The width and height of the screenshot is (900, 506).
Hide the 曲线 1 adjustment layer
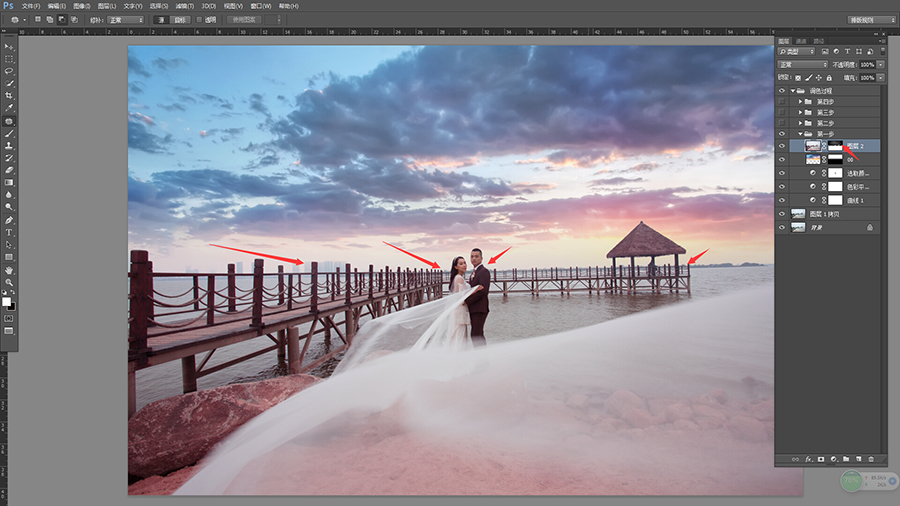(x=782, y=200)
